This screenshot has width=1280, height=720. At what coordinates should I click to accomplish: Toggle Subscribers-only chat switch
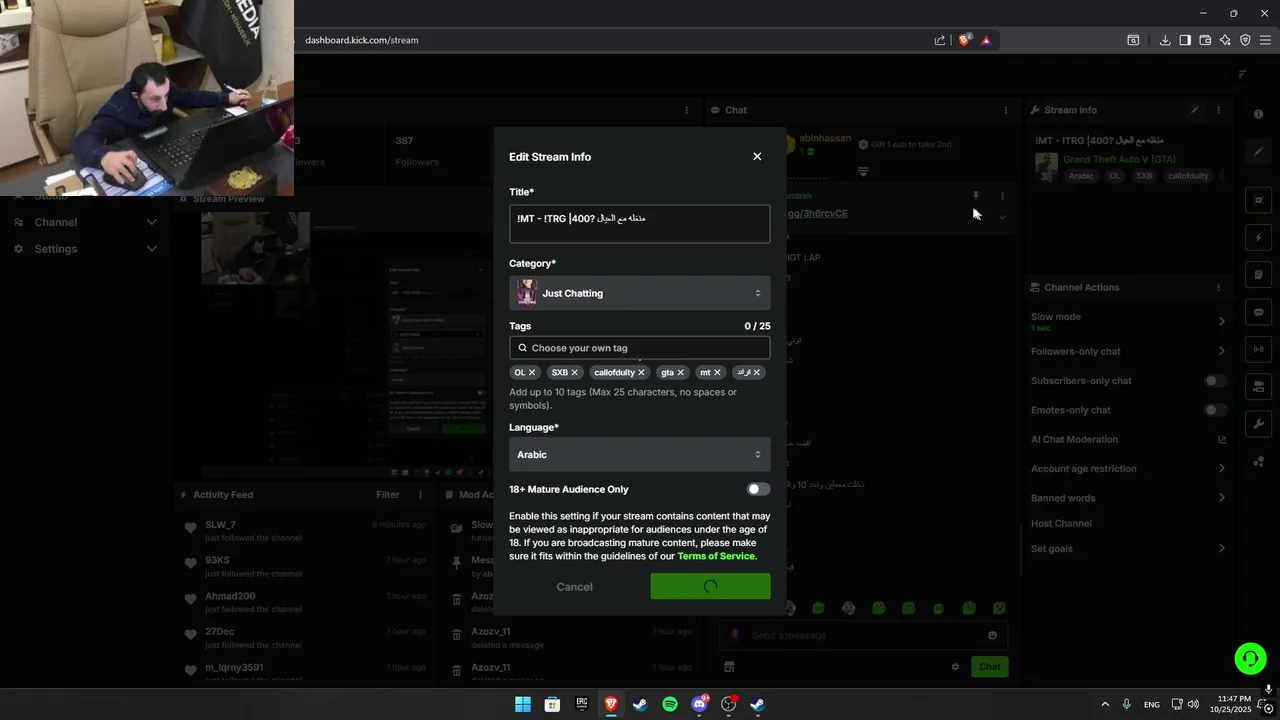pos(1215,381)
